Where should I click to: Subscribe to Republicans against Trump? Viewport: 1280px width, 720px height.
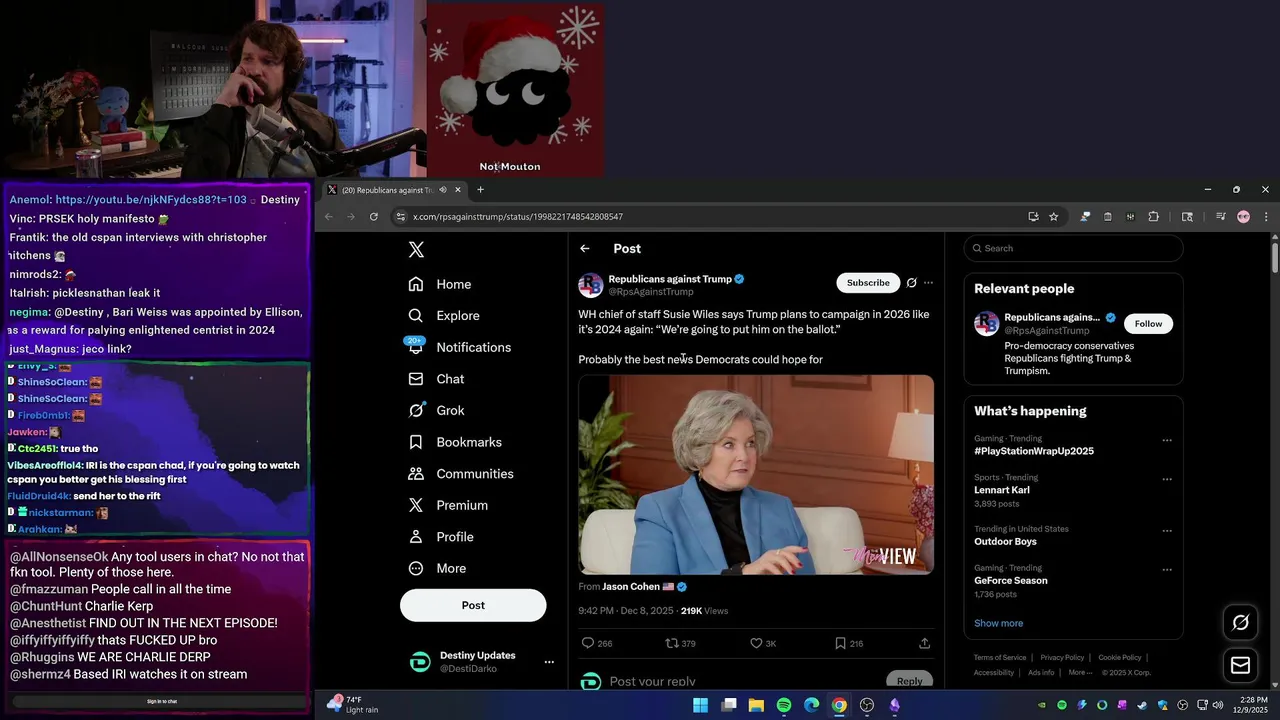click(x=868, y=283)
